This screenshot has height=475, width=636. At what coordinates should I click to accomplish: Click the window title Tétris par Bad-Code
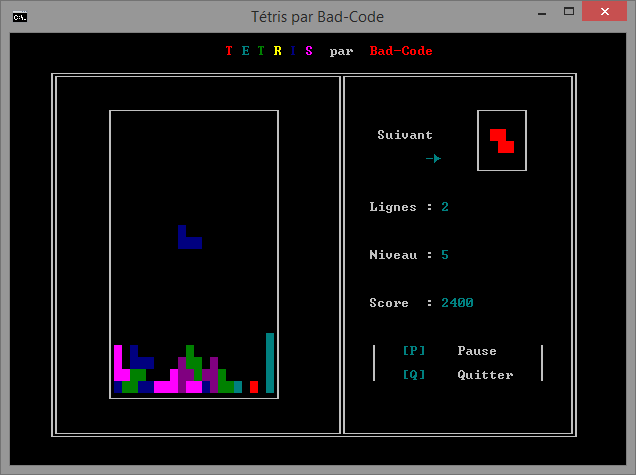318,17
